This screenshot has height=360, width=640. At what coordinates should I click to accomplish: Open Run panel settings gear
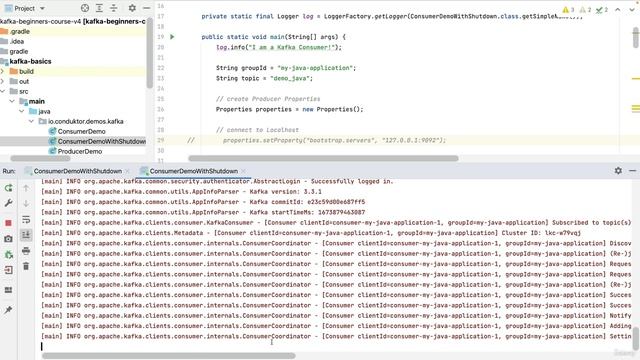pos(618,171)
